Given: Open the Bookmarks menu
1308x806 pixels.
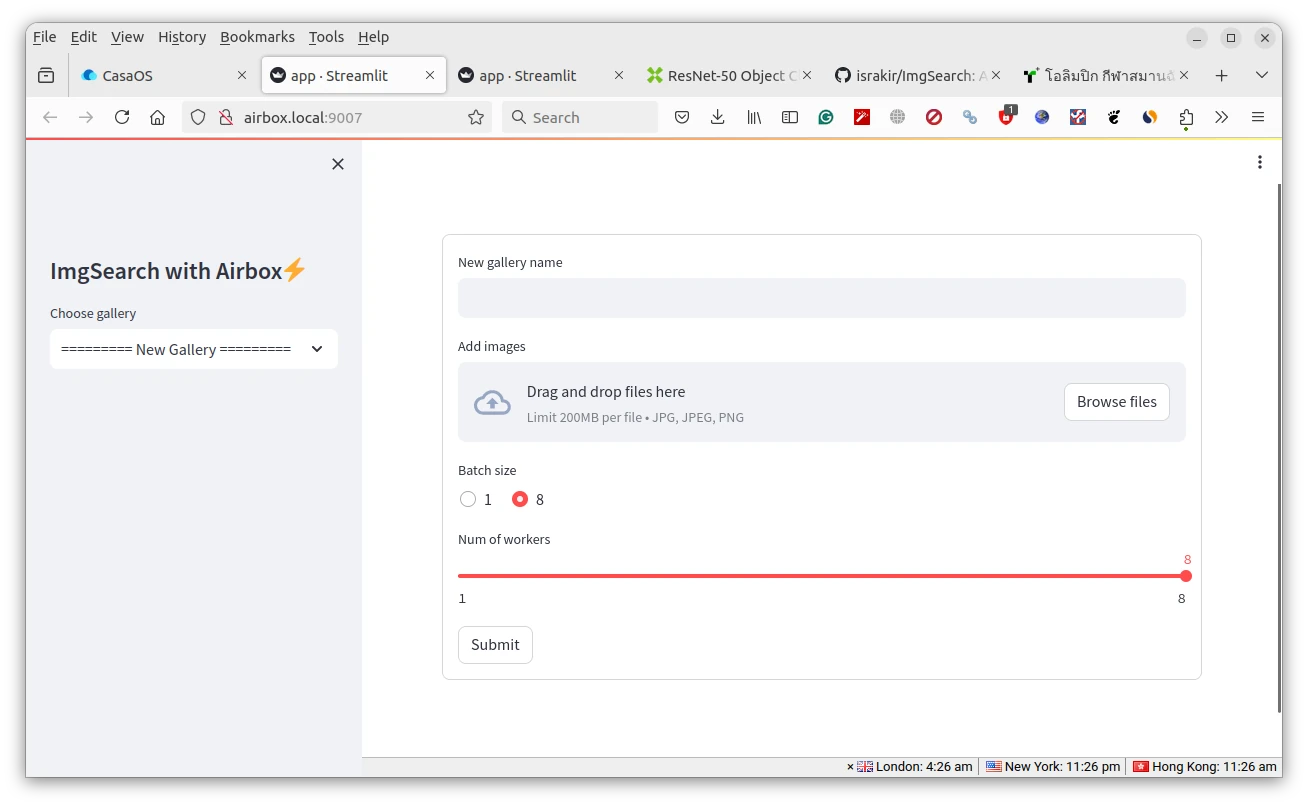Looking at the screenshot, I should click(257, 37).
